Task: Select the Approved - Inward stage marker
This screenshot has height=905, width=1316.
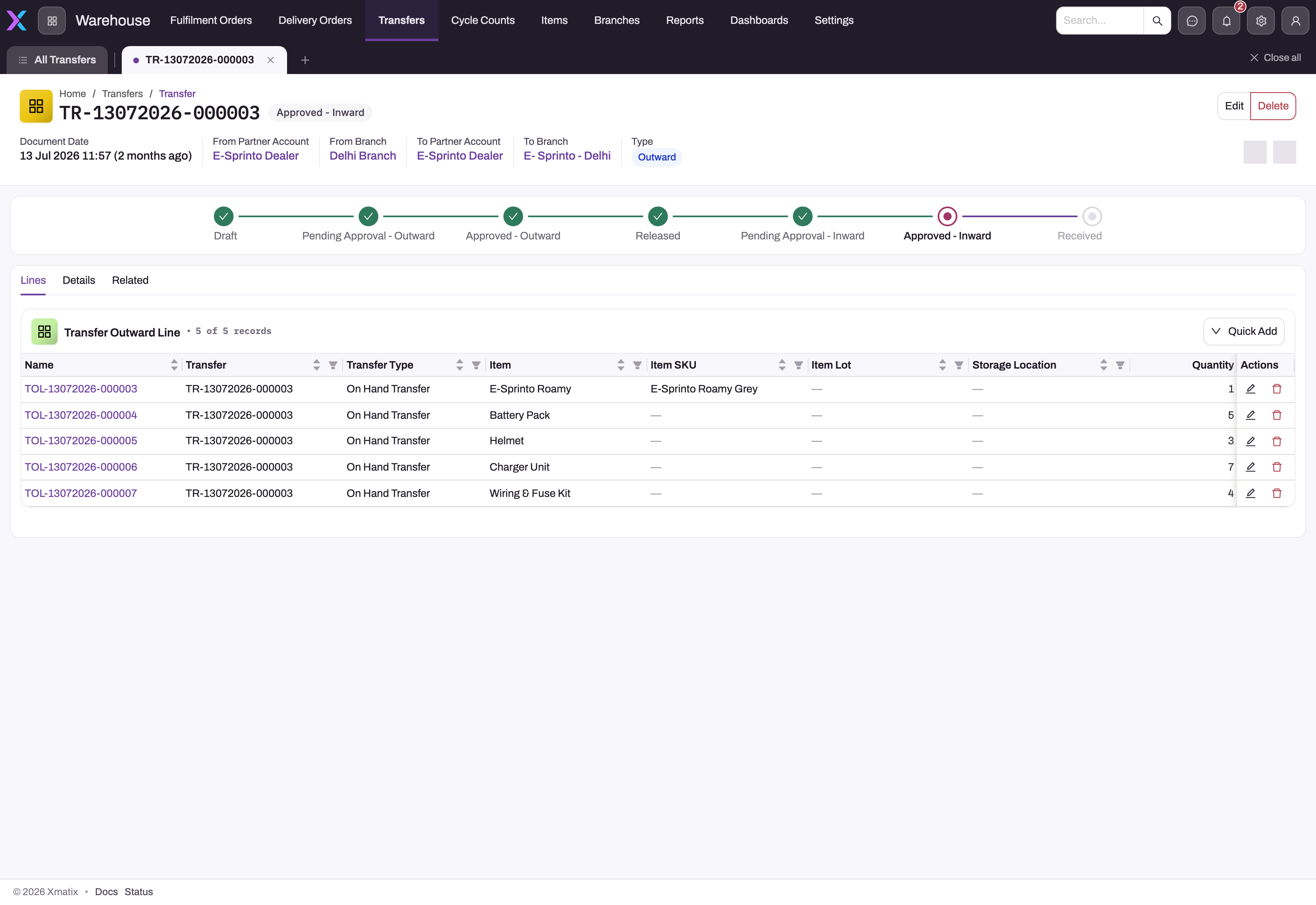Action: tap(948, 217)
